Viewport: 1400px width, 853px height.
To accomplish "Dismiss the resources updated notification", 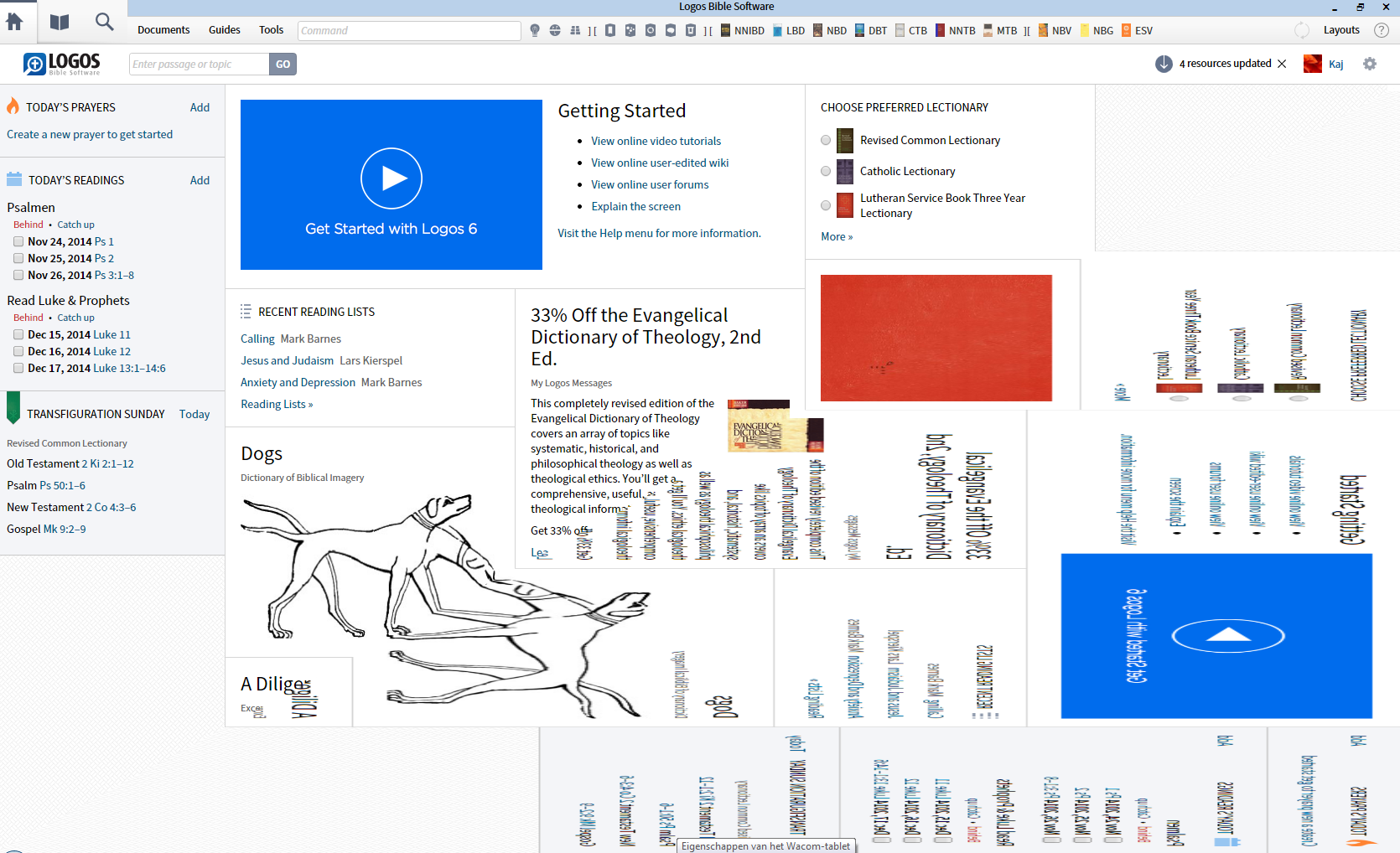I will 1282,64.
